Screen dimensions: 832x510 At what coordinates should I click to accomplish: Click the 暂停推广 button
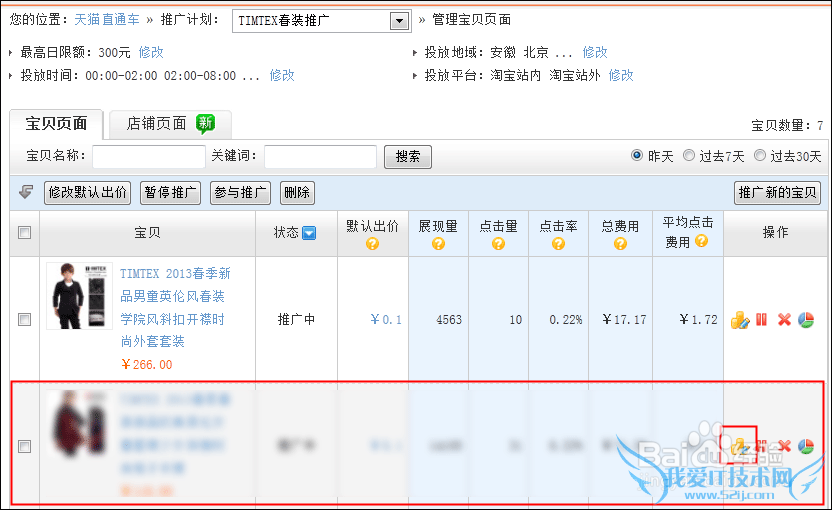coord(170,193)
